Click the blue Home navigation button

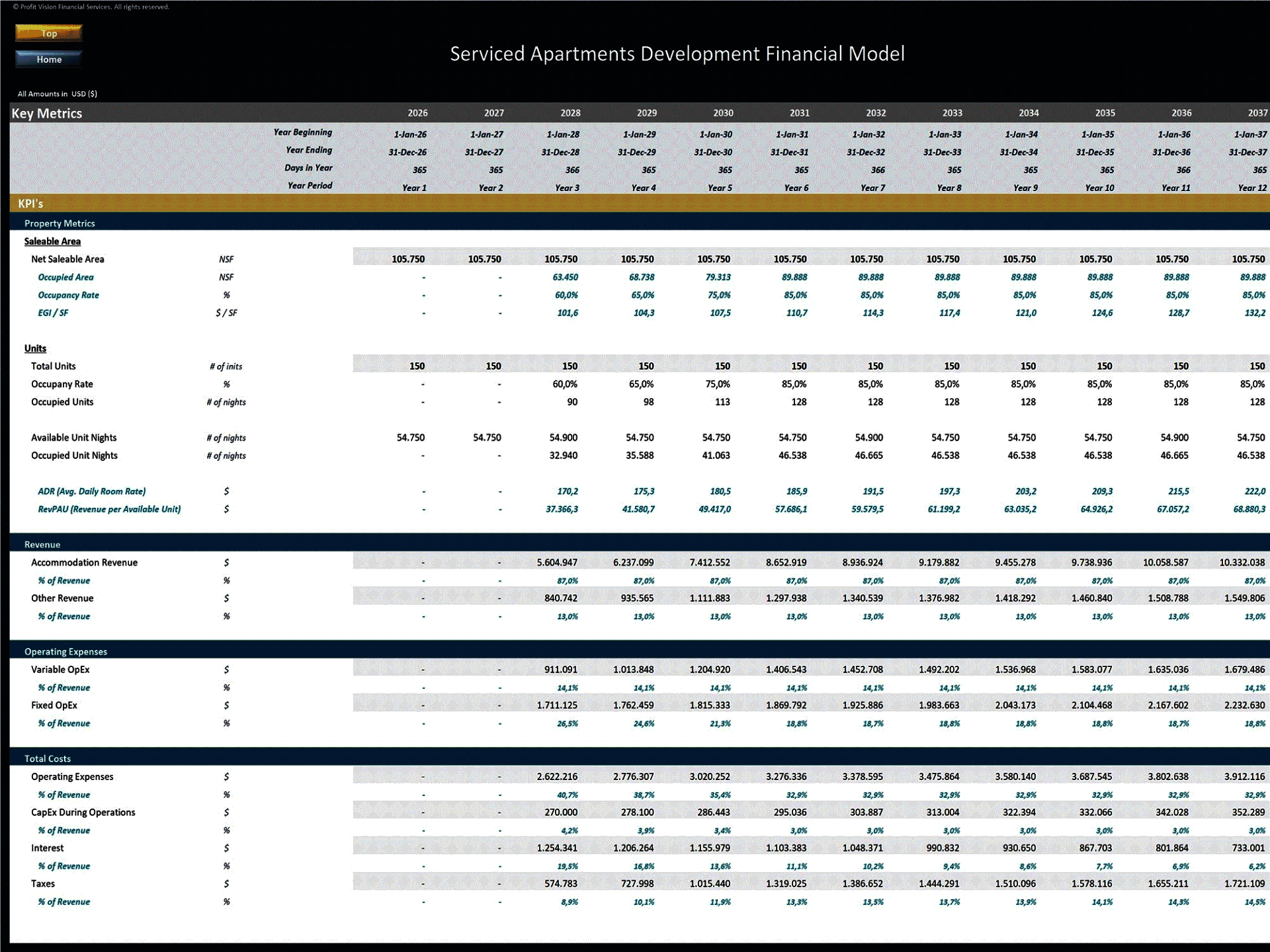[x=48, y=59]
